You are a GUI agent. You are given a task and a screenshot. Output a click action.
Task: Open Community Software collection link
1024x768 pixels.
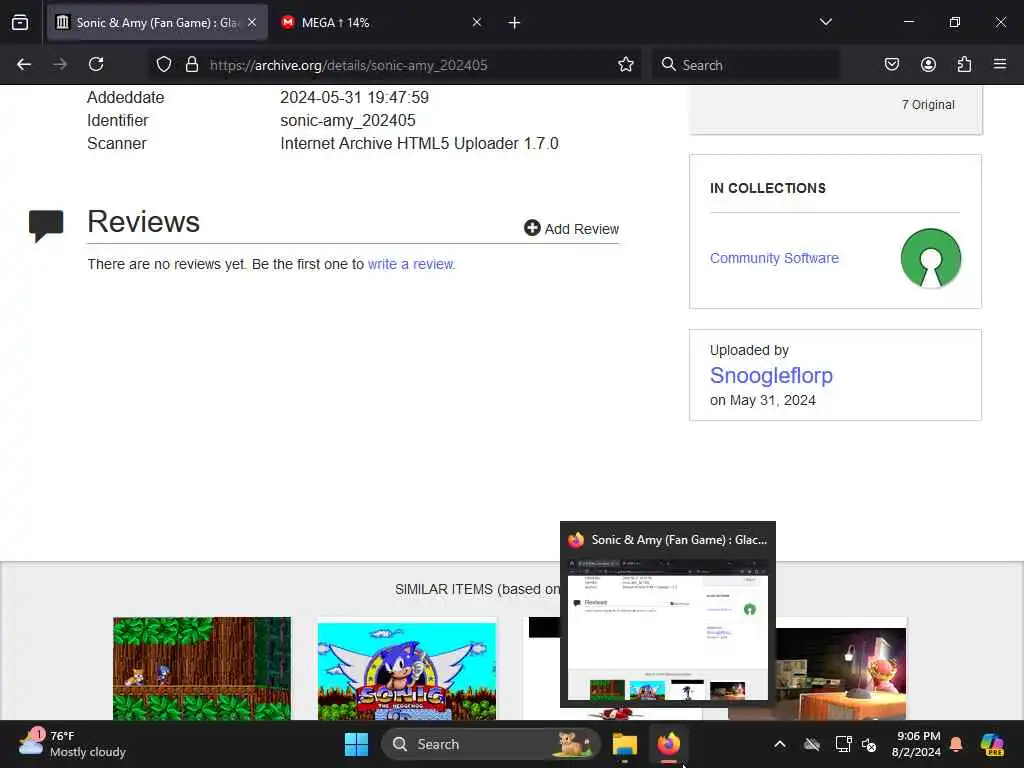(x=774, y=258)
